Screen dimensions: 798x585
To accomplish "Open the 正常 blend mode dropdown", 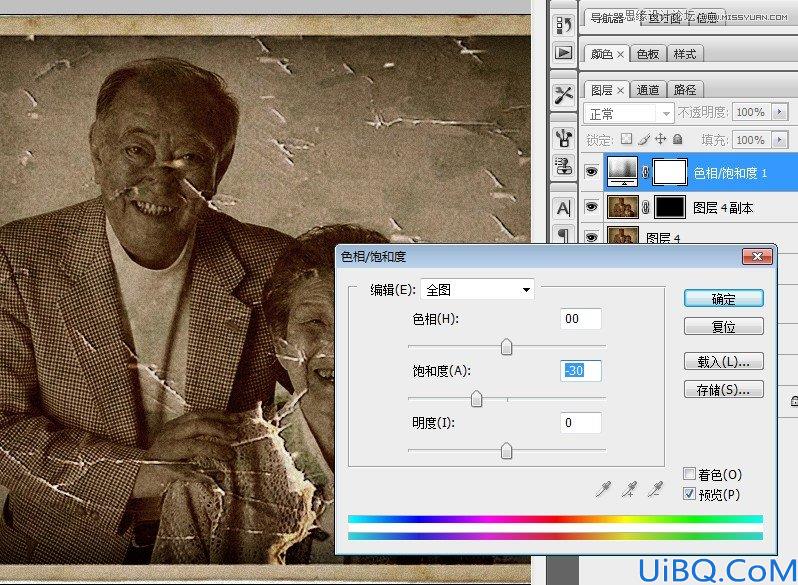I will [x=629, y=114].
